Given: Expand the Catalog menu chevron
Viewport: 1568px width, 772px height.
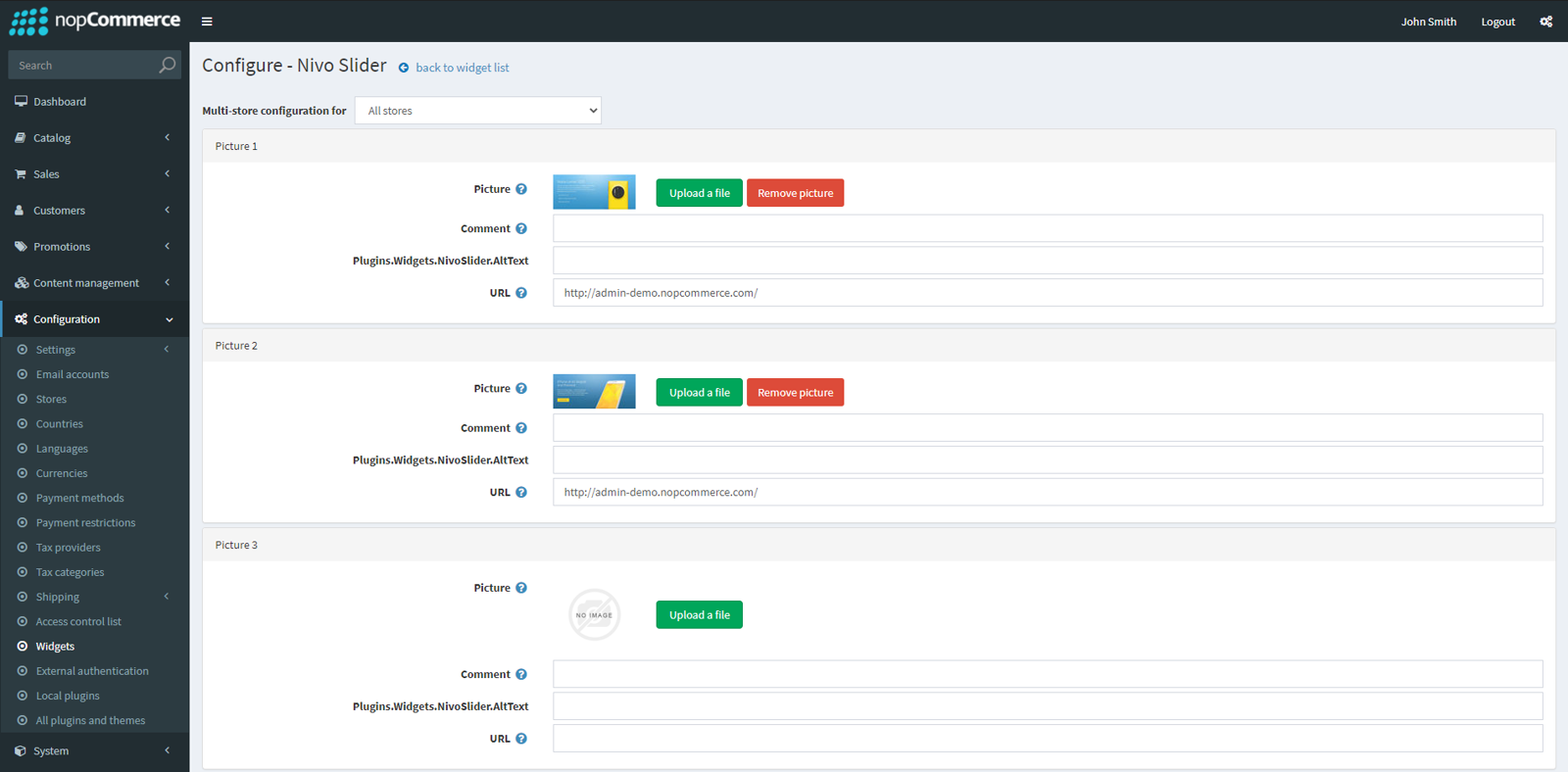Looking at the screenshot, I should 168,138.
